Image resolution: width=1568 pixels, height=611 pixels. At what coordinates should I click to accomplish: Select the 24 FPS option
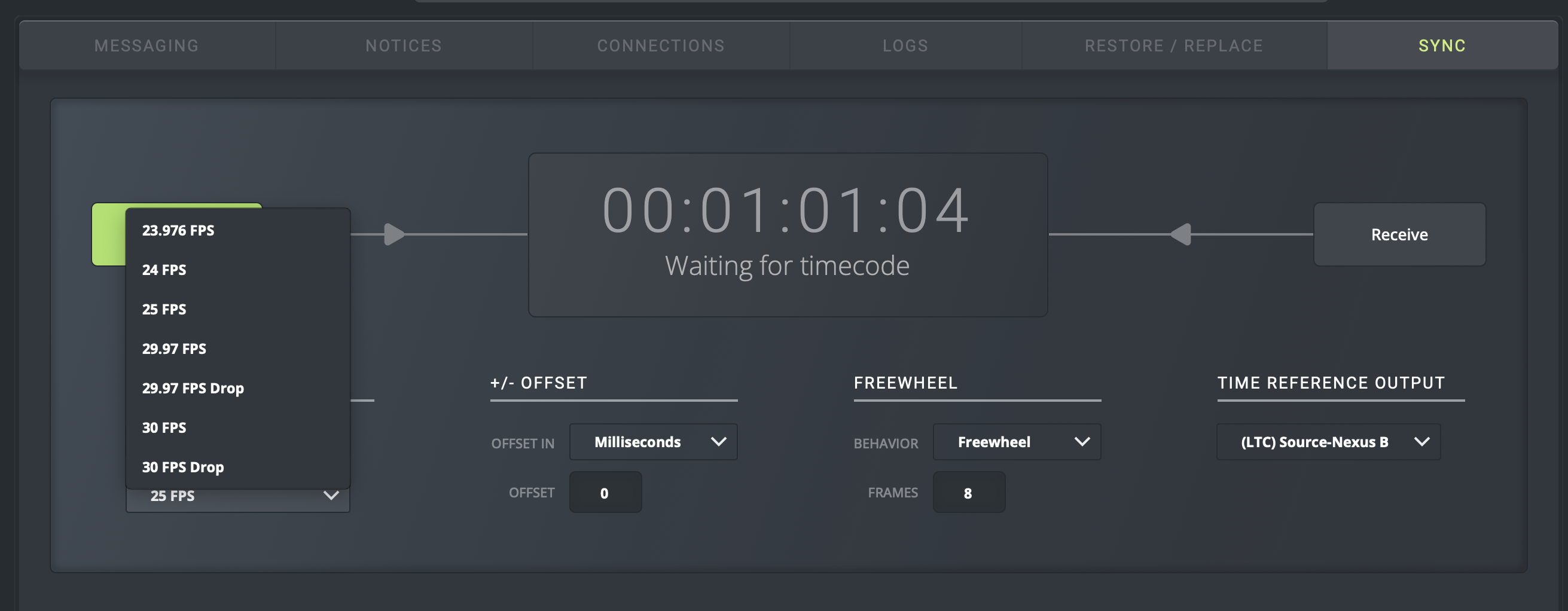click(x=164, y=270)
